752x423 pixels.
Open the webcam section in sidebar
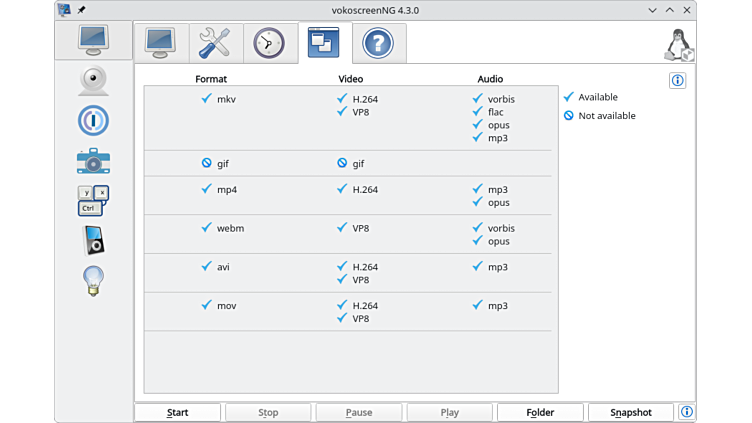point(93,81)
